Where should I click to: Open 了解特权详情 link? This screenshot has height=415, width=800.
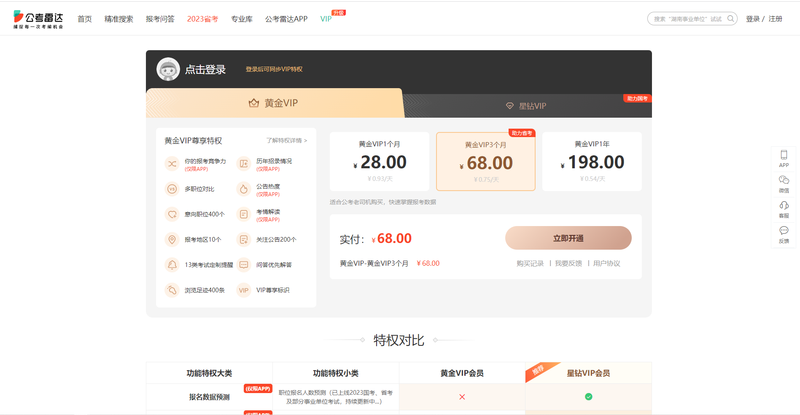click(287, 140)
